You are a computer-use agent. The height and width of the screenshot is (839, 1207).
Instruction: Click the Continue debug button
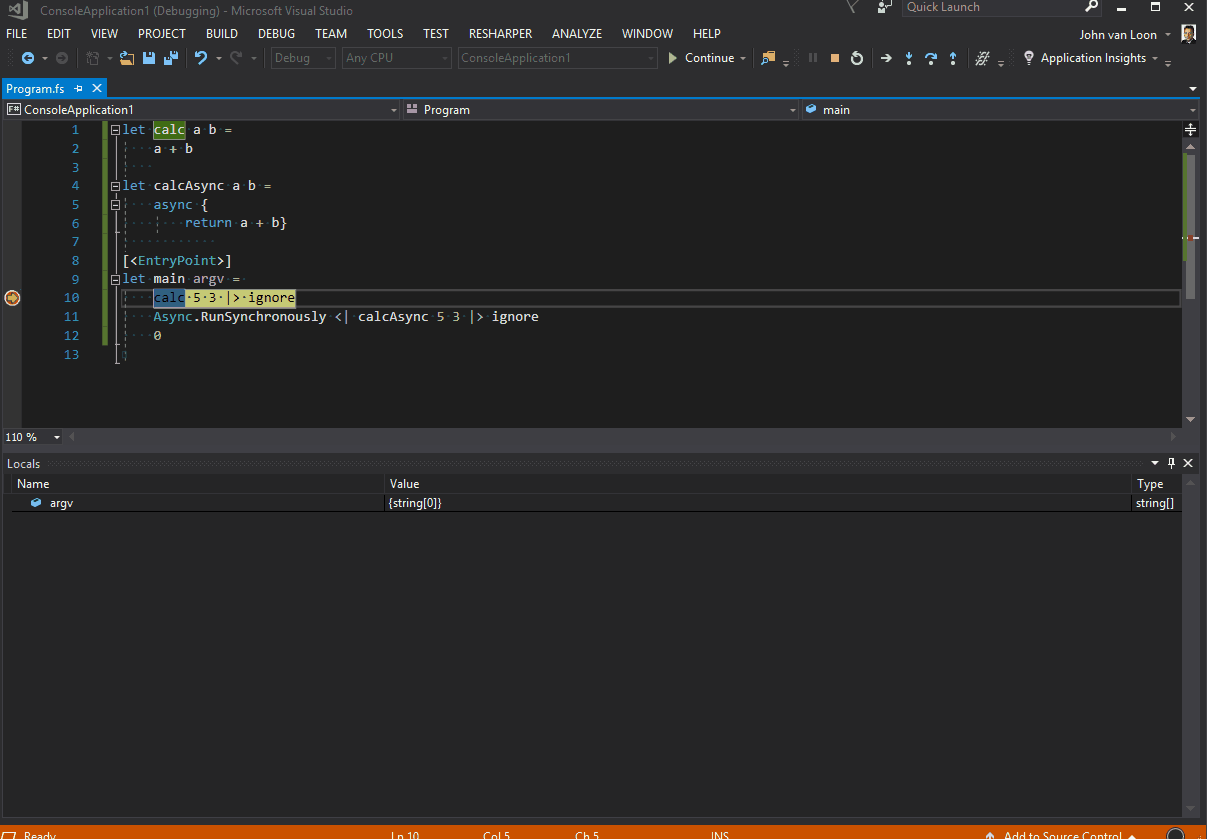706,58
